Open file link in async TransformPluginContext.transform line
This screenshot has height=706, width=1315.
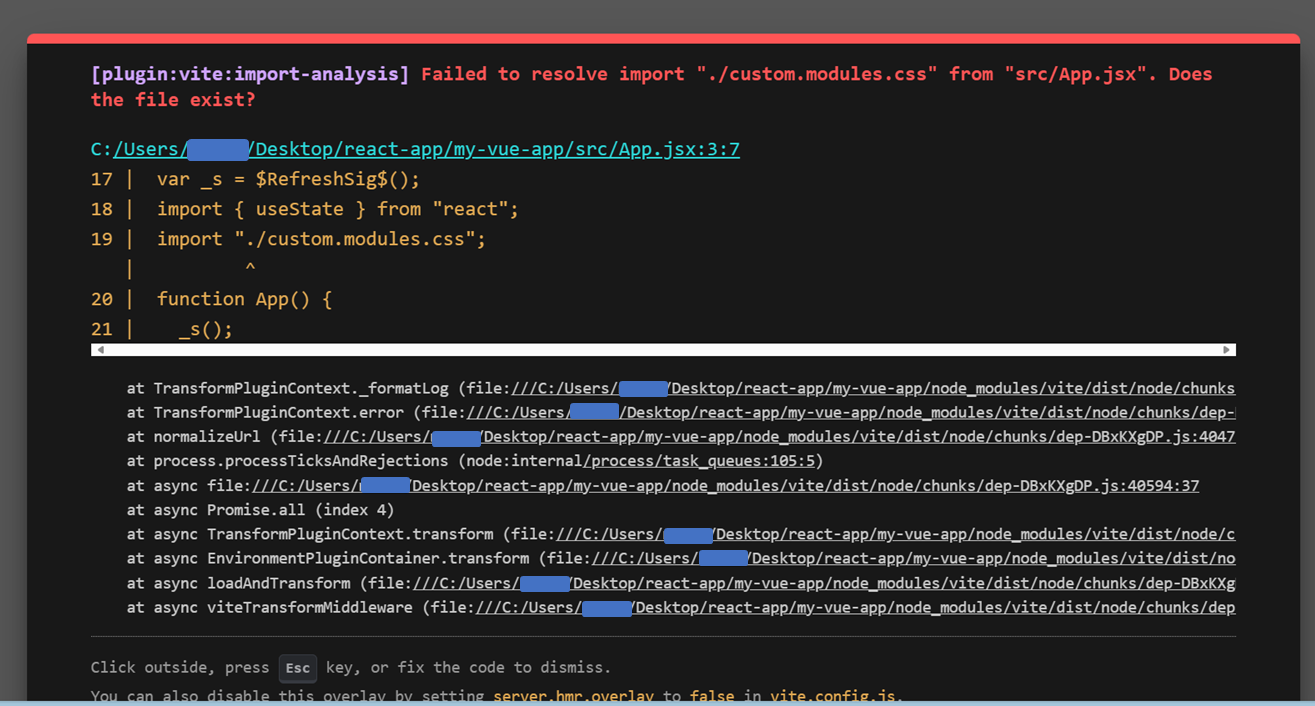click(x=896, y=534)
